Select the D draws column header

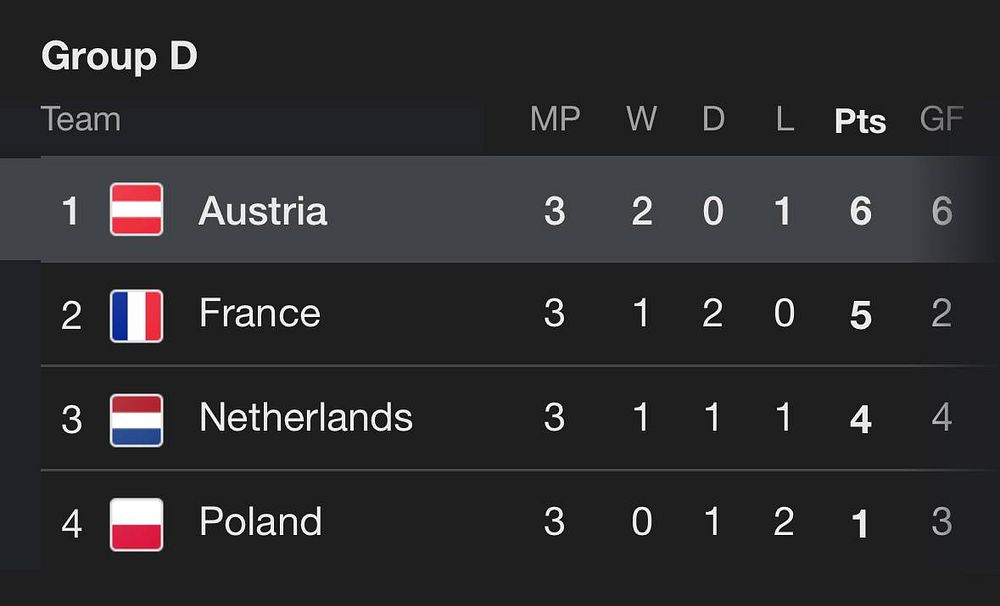(713, 119)
